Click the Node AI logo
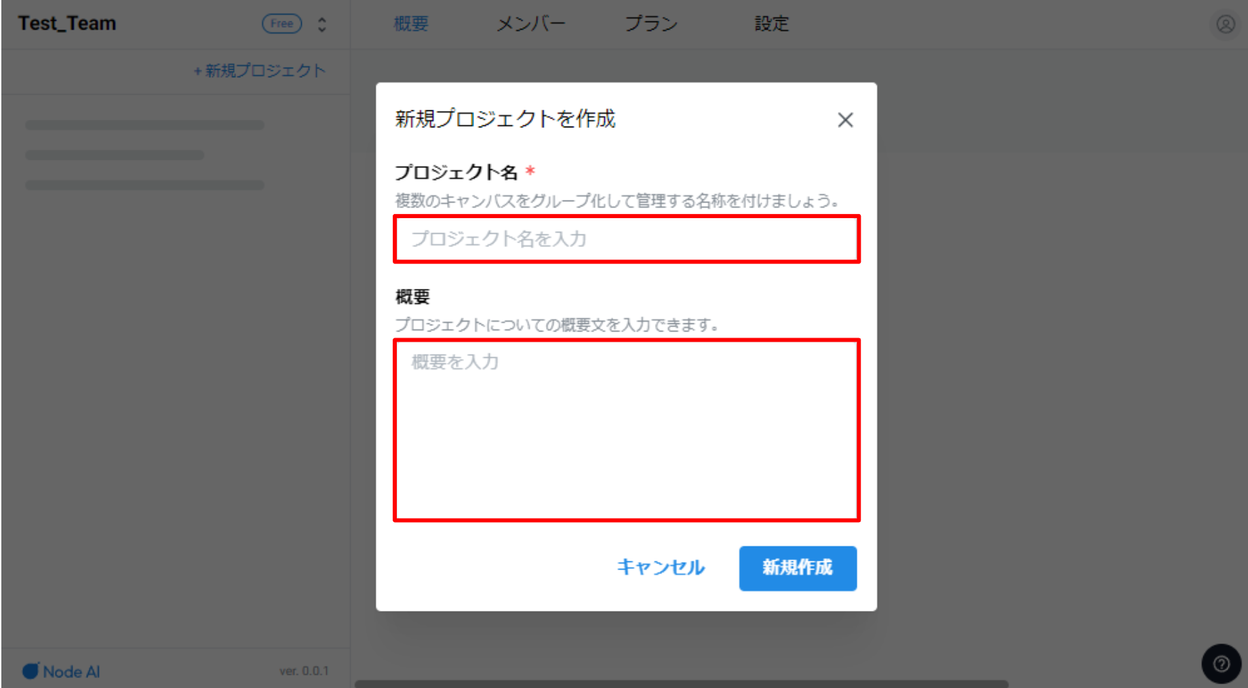This screenshot has height=688, width=1248. click(61, 671)
